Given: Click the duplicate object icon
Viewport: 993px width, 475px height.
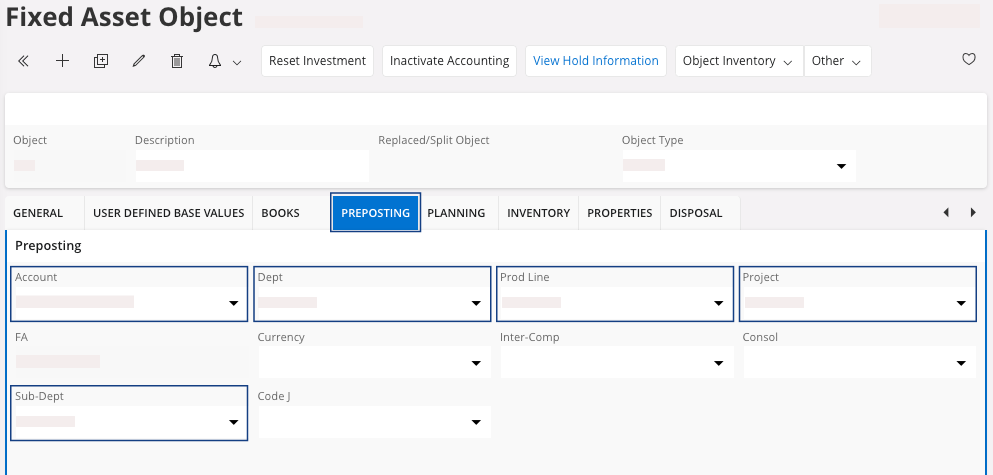Looking at the screenshot, I should [x=100, y=61].
